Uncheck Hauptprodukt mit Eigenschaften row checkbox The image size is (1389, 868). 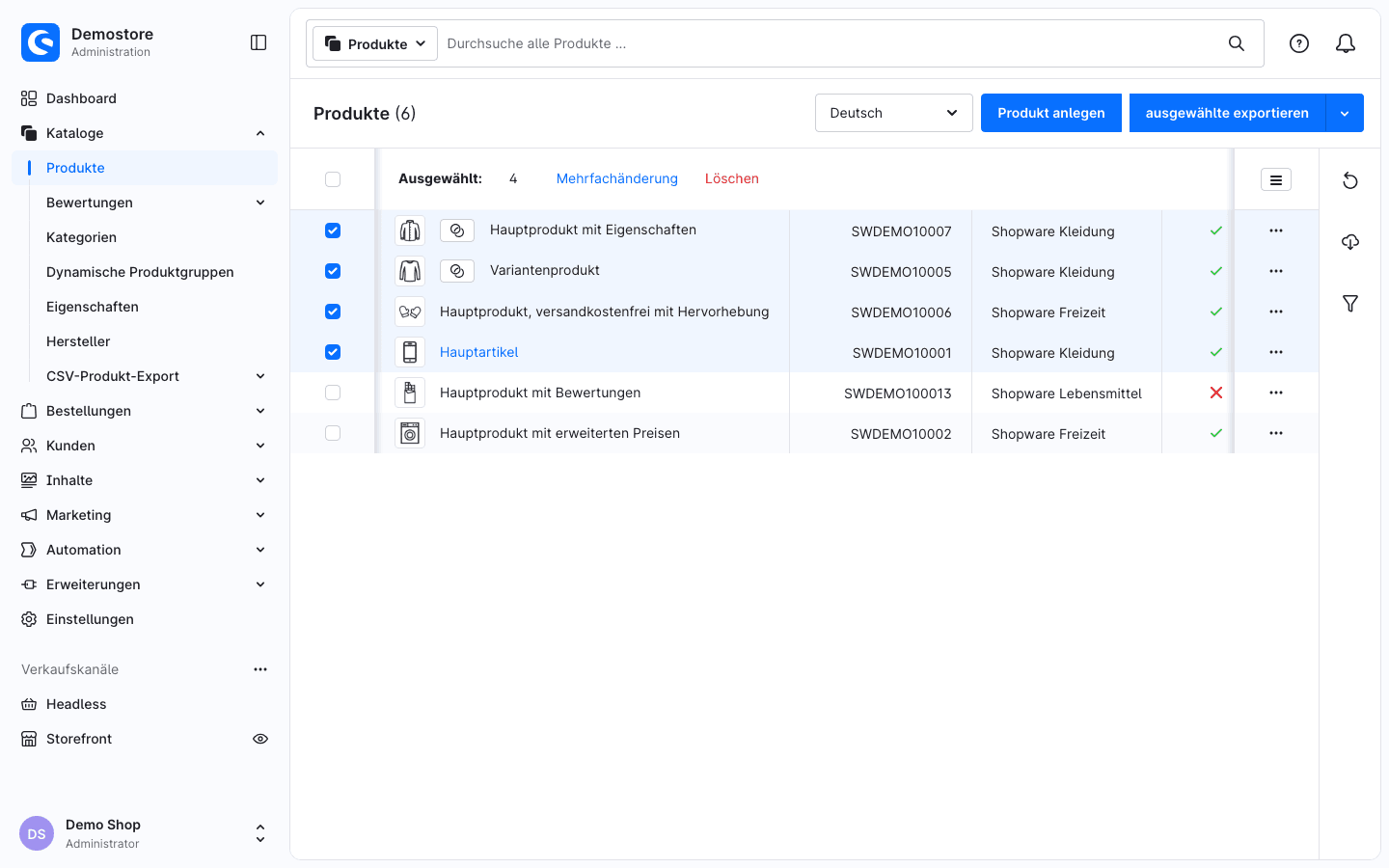(x=333, y=231)
